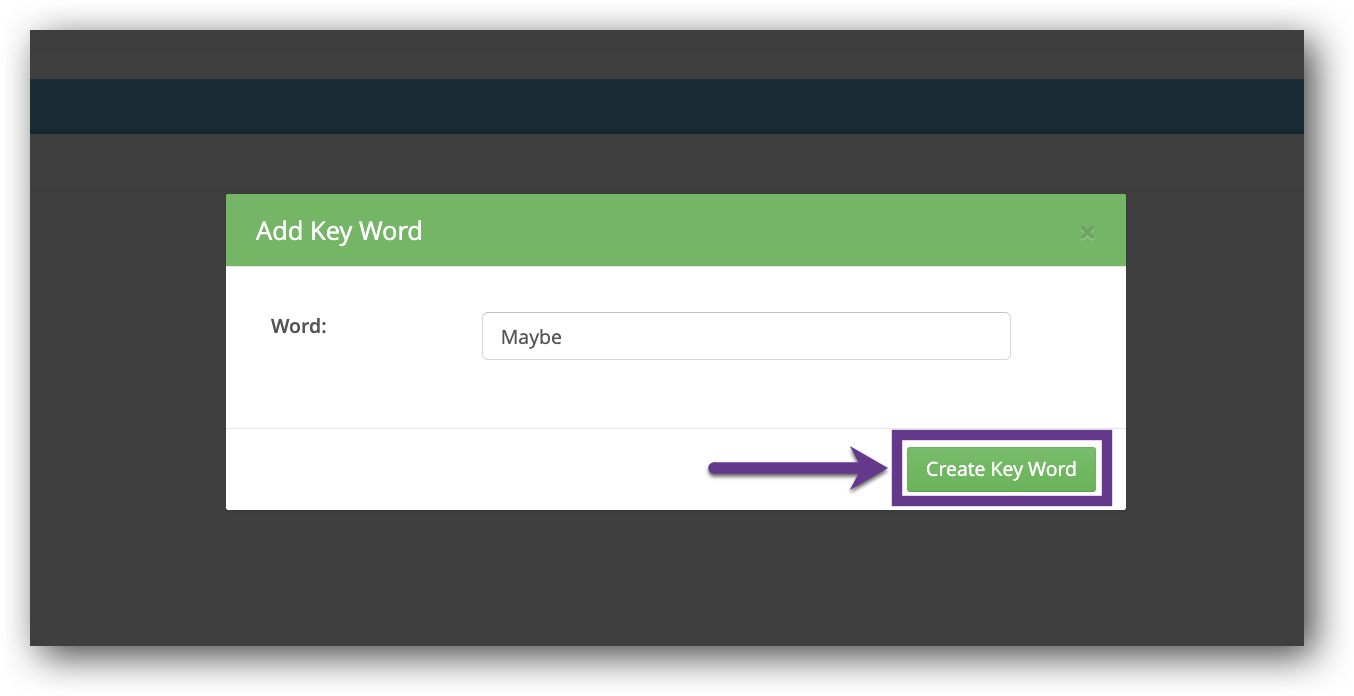The width and height of the screenshot is (1354, 696).
Task: Click the Add Key Word title bar
Action: (339, 230)
